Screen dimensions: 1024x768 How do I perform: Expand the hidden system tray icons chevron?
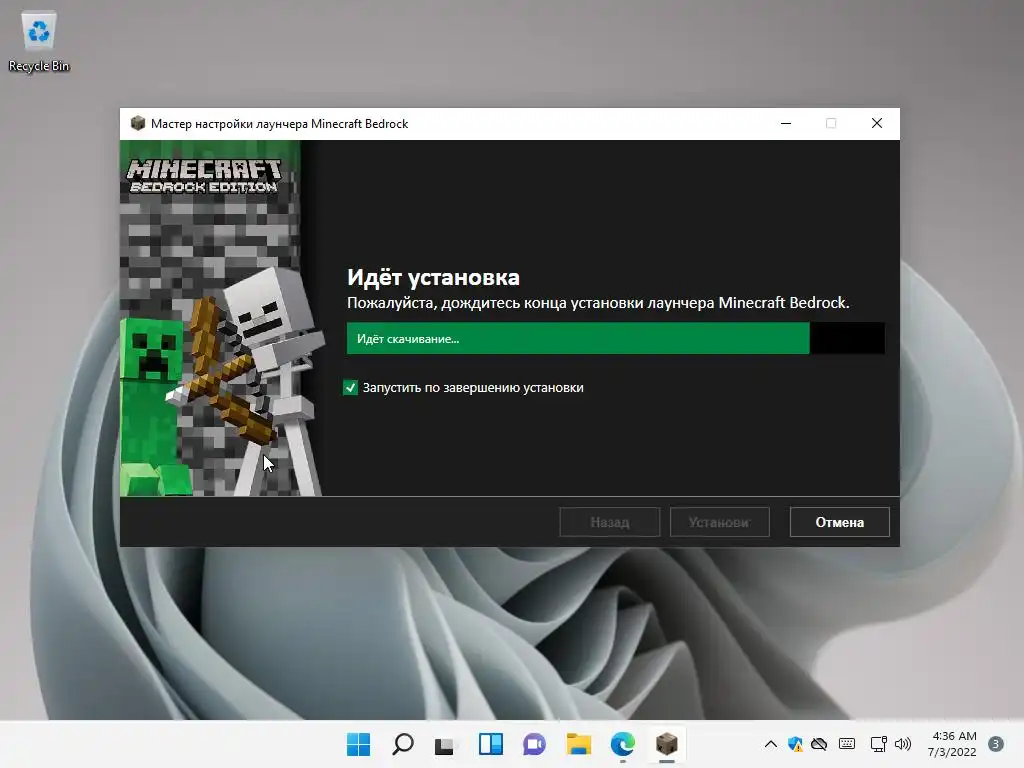[771, 744]
